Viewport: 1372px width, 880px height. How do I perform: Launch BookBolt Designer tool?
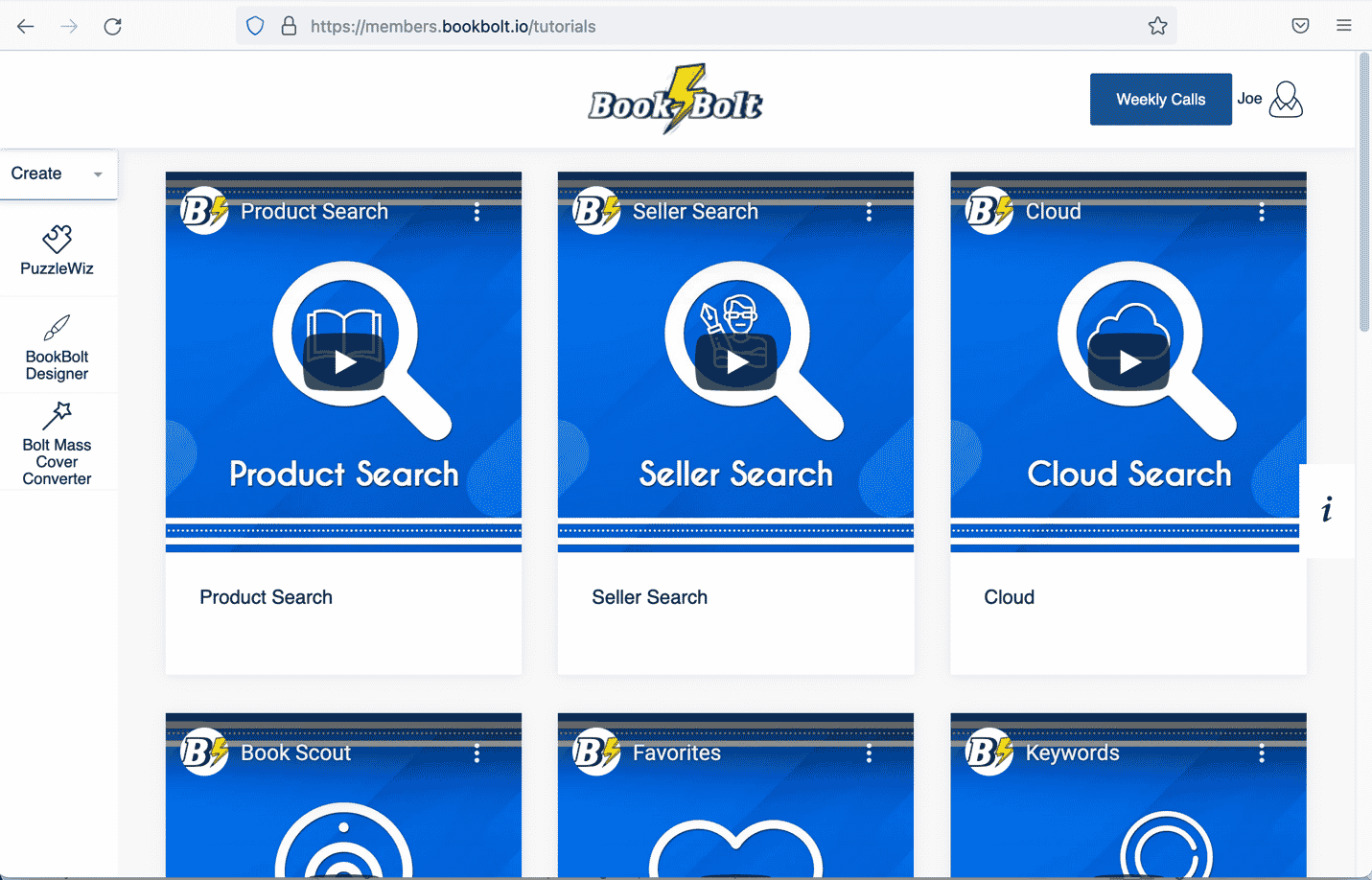(58, 347)
